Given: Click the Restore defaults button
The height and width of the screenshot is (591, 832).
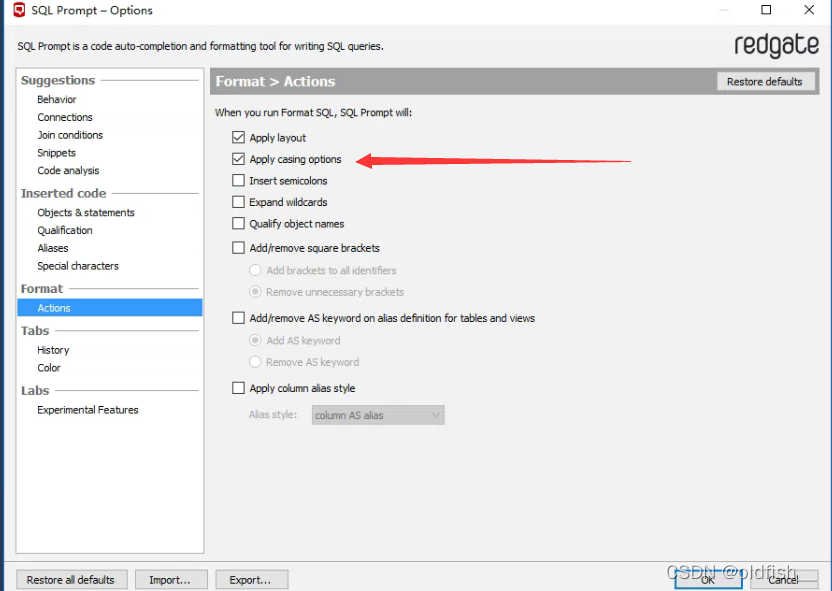Looking at the screenshot, I should (765, 82).
